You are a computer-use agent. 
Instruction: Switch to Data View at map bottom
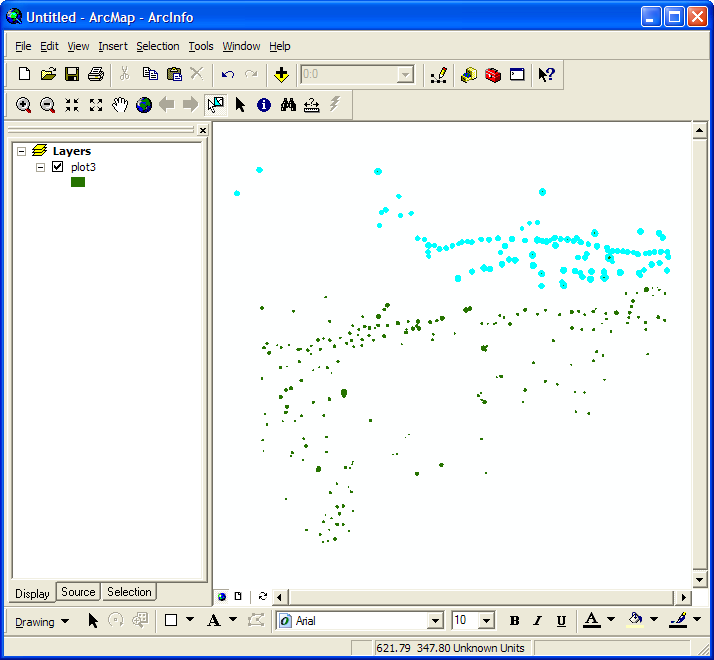[x=222, y=596]
